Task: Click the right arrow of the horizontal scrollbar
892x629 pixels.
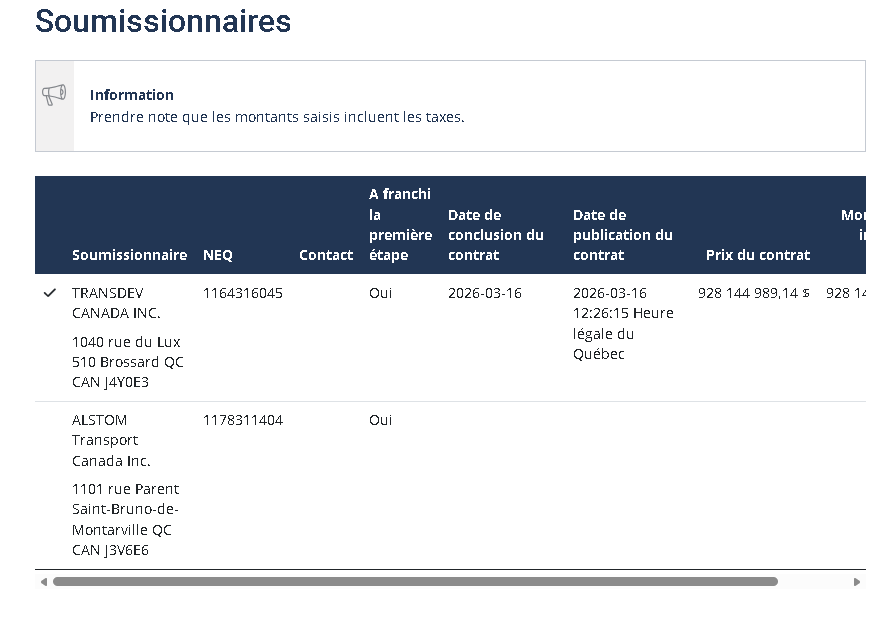Action: pos(857,582)
